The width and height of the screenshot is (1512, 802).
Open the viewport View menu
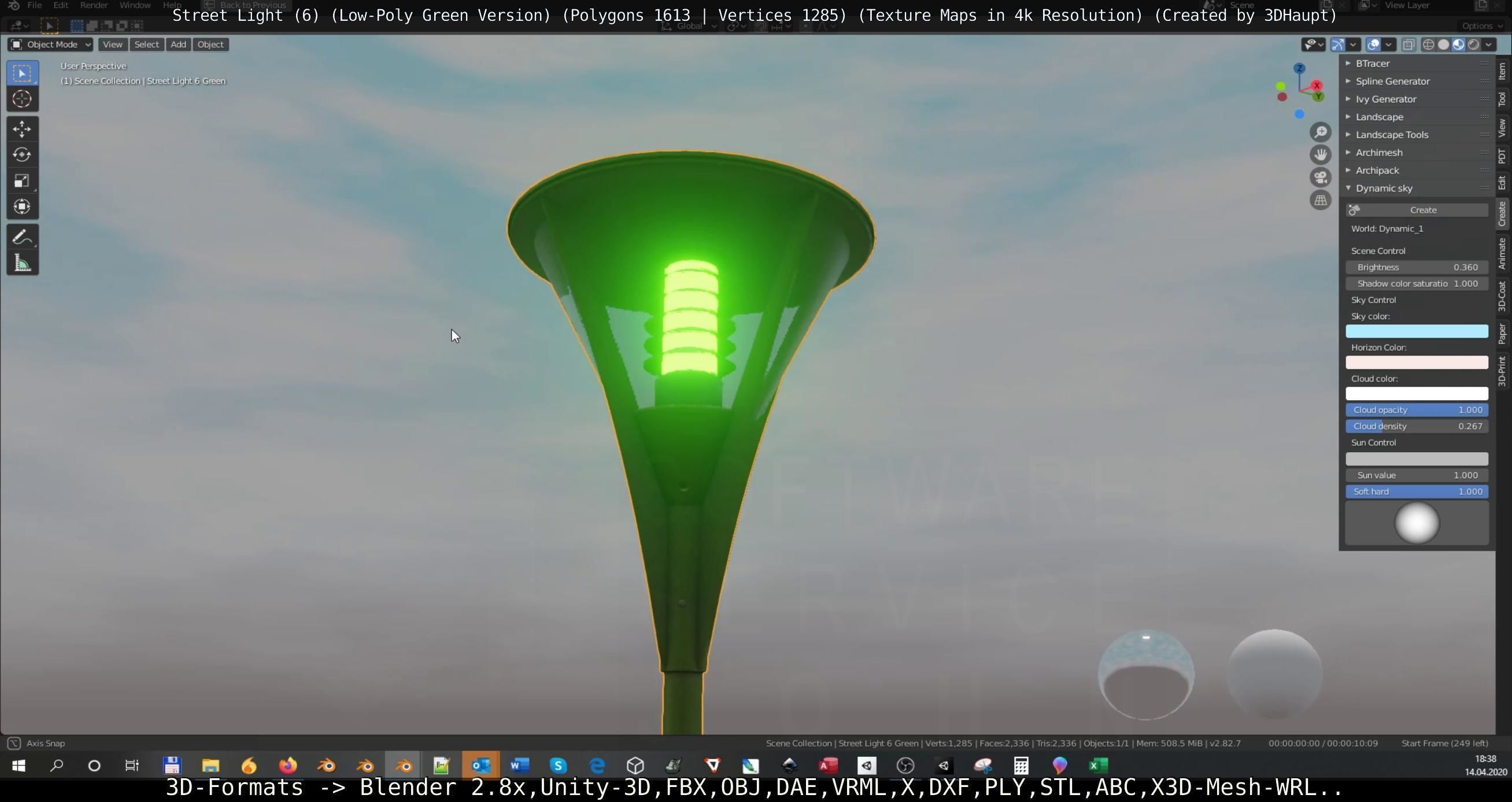112,45
